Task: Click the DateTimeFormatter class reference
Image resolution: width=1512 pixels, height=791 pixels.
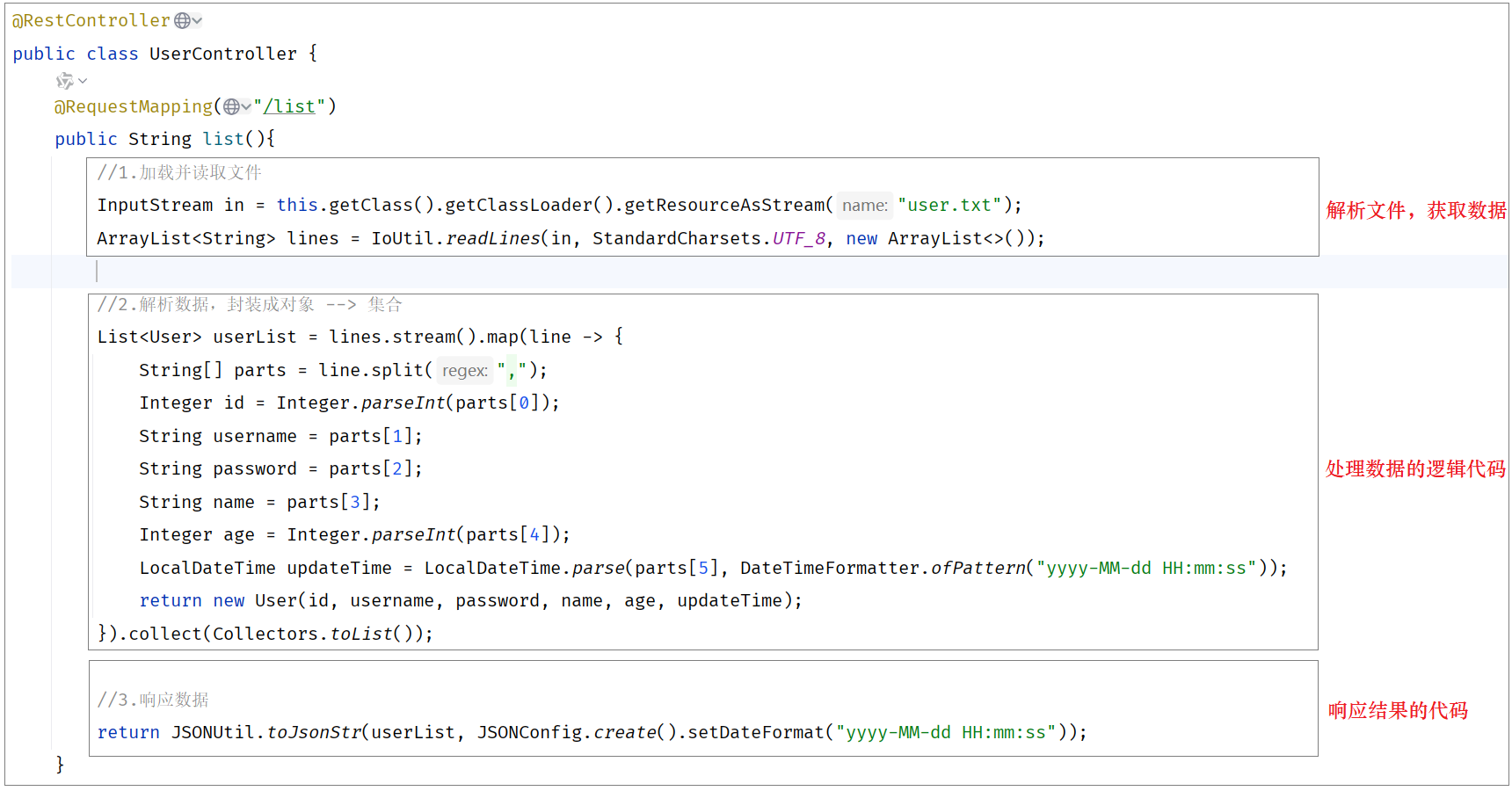Action: coord(831,568)
